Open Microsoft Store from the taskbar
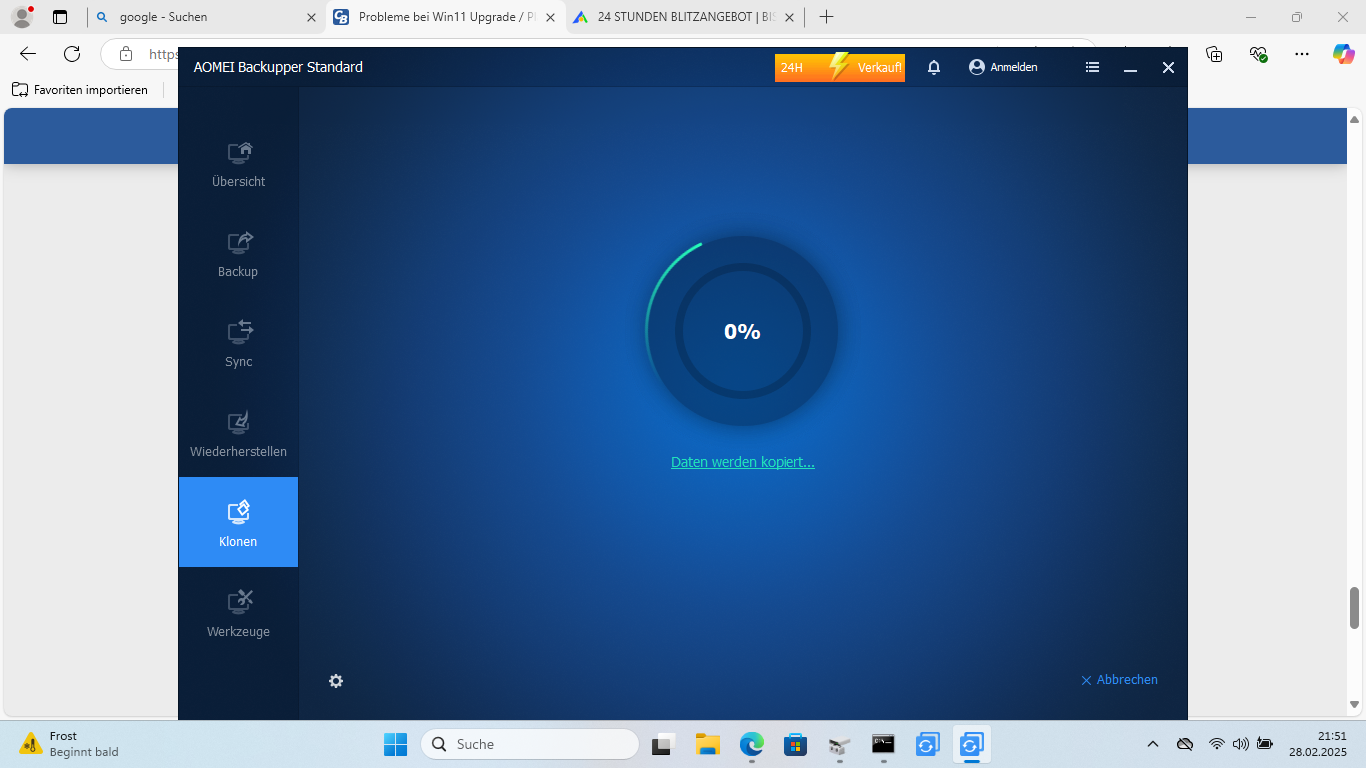The height and width of the screenshot is (768, 1366). tap(796, 744)
